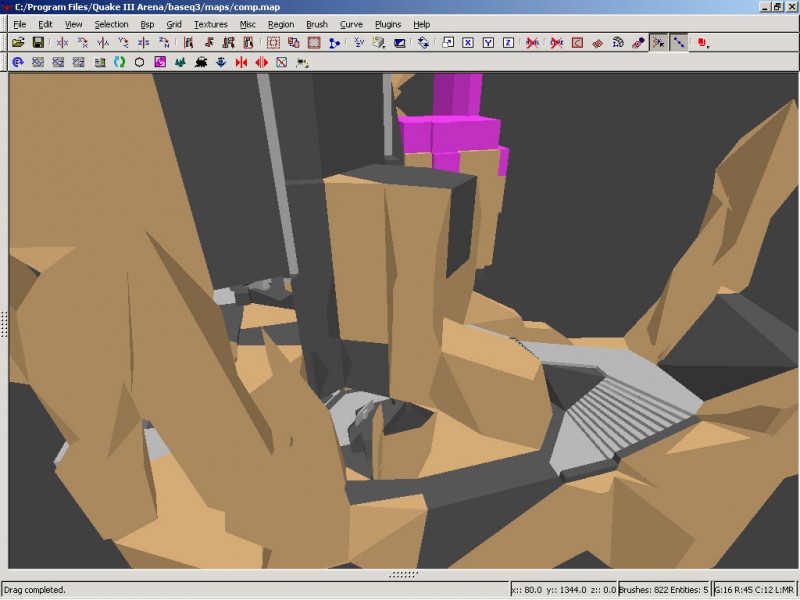800x600 pixels.
Task: Click the Z-axis Rotate icon
Action: coord(164,43)
